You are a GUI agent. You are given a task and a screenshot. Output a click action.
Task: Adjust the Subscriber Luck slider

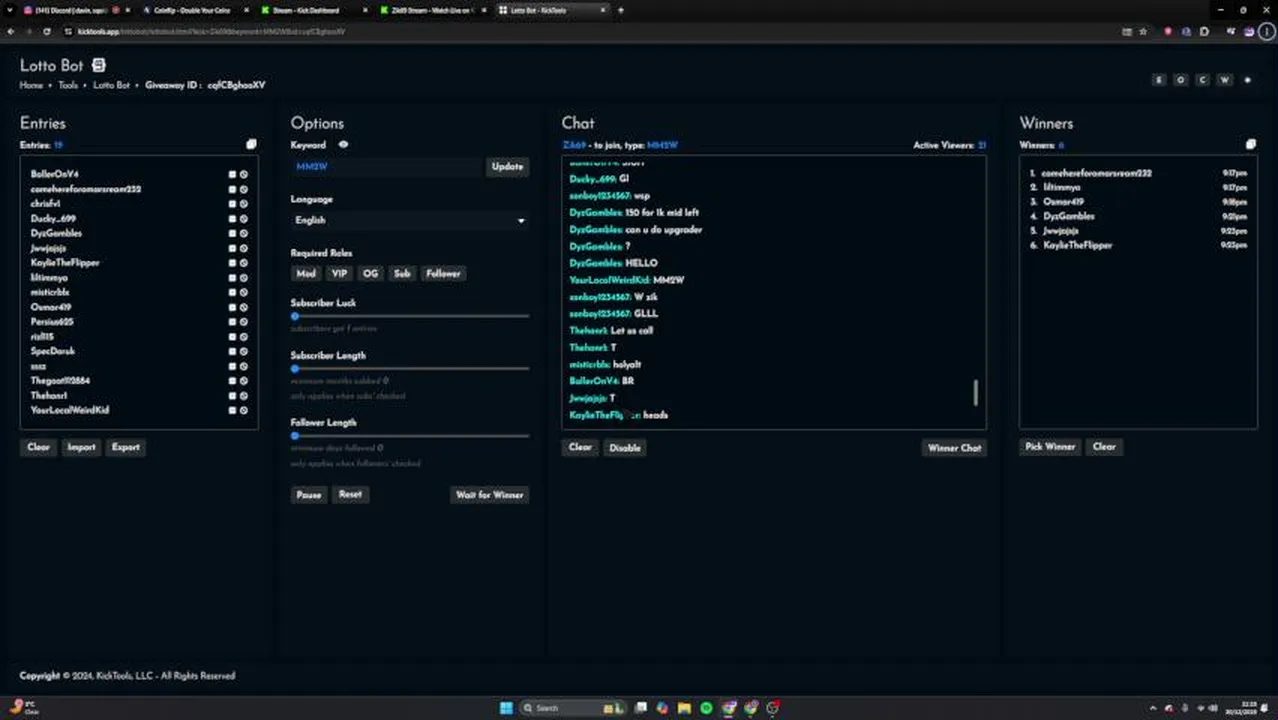[410, 316]
